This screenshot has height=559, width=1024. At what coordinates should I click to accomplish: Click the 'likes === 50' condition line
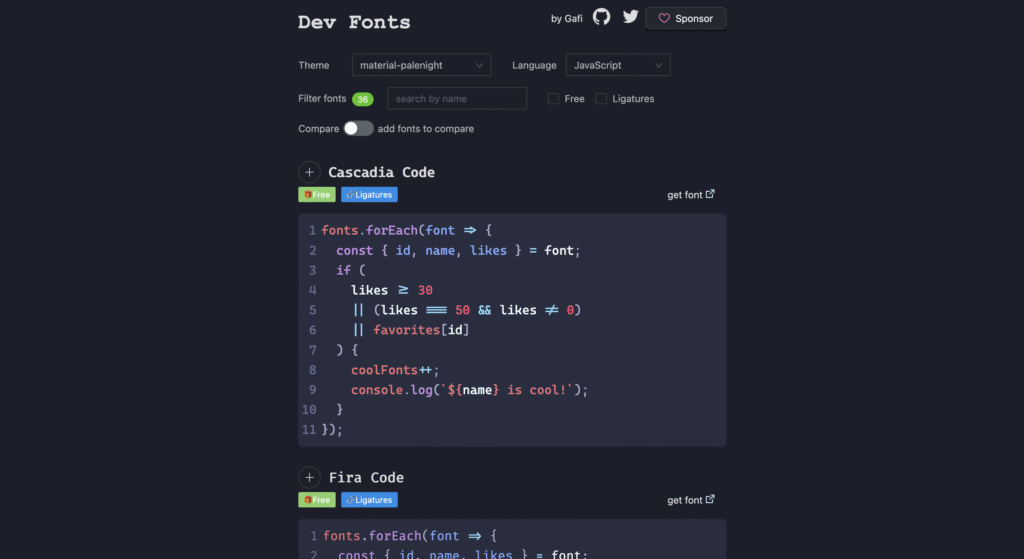pyautogui.click(x=466, y=310)
